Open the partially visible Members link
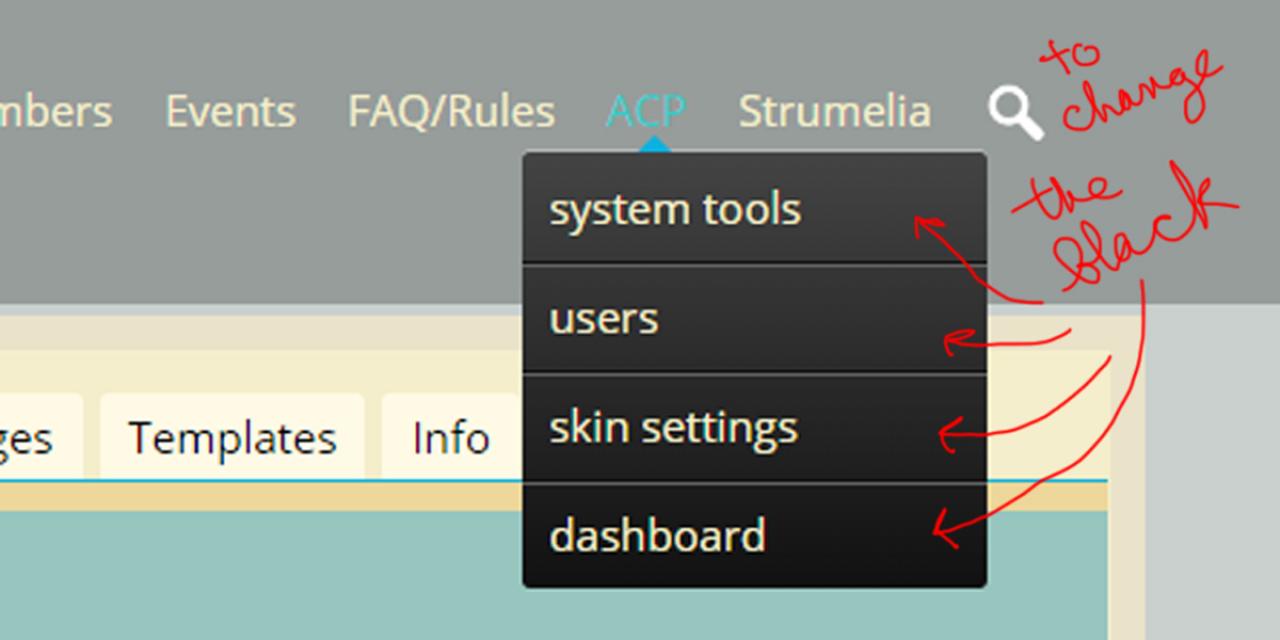Viewport: 1280px width, 640px height. (56, 112)
